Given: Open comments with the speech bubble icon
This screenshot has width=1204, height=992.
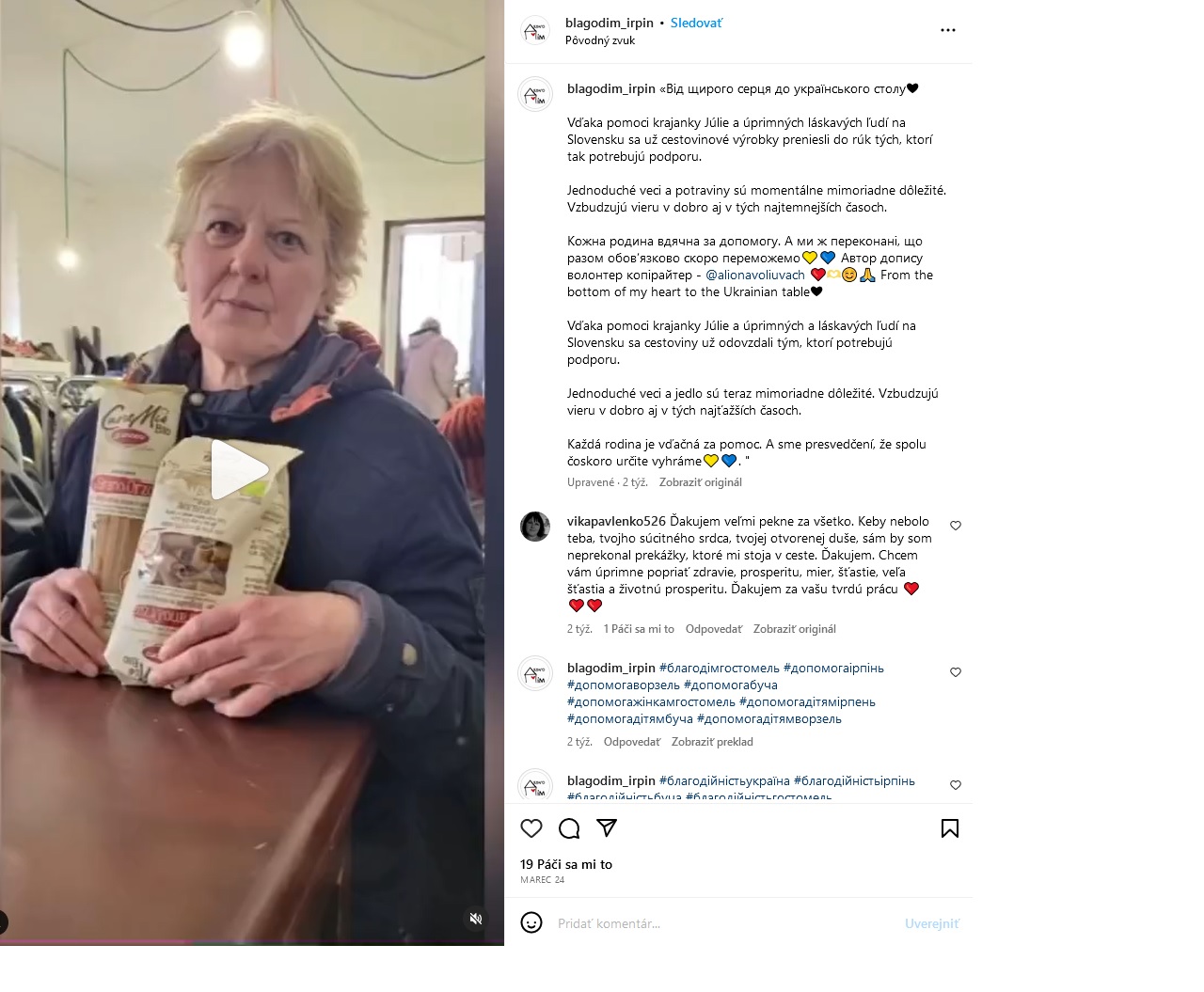Looking at the screenshot, I should [569, 828].
